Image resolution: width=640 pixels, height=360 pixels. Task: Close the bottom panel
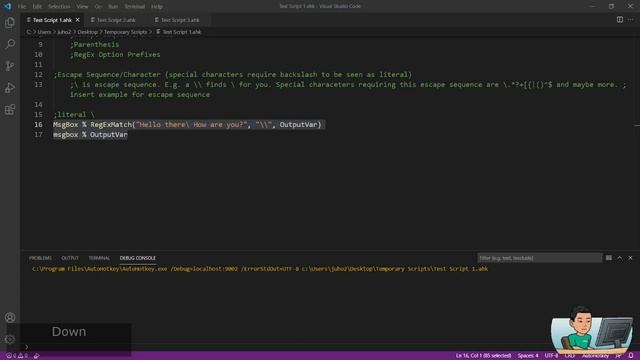tap(631, 258)
